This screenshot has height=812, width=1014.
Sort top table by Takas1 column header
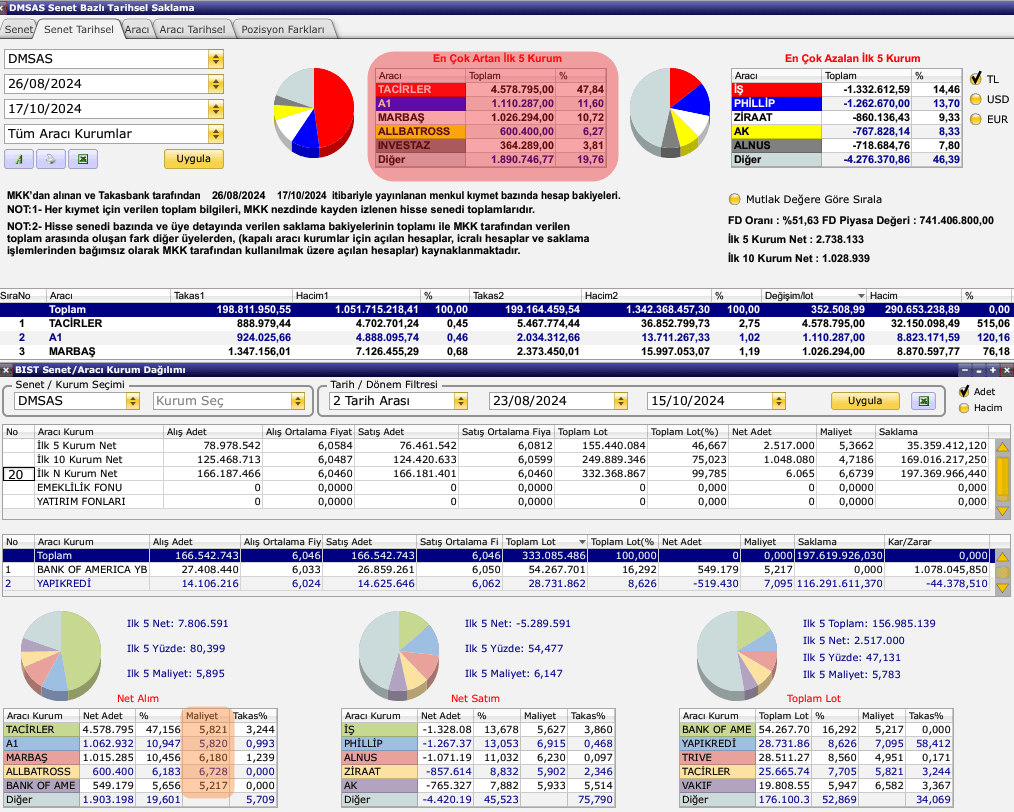tap(232, 295)
